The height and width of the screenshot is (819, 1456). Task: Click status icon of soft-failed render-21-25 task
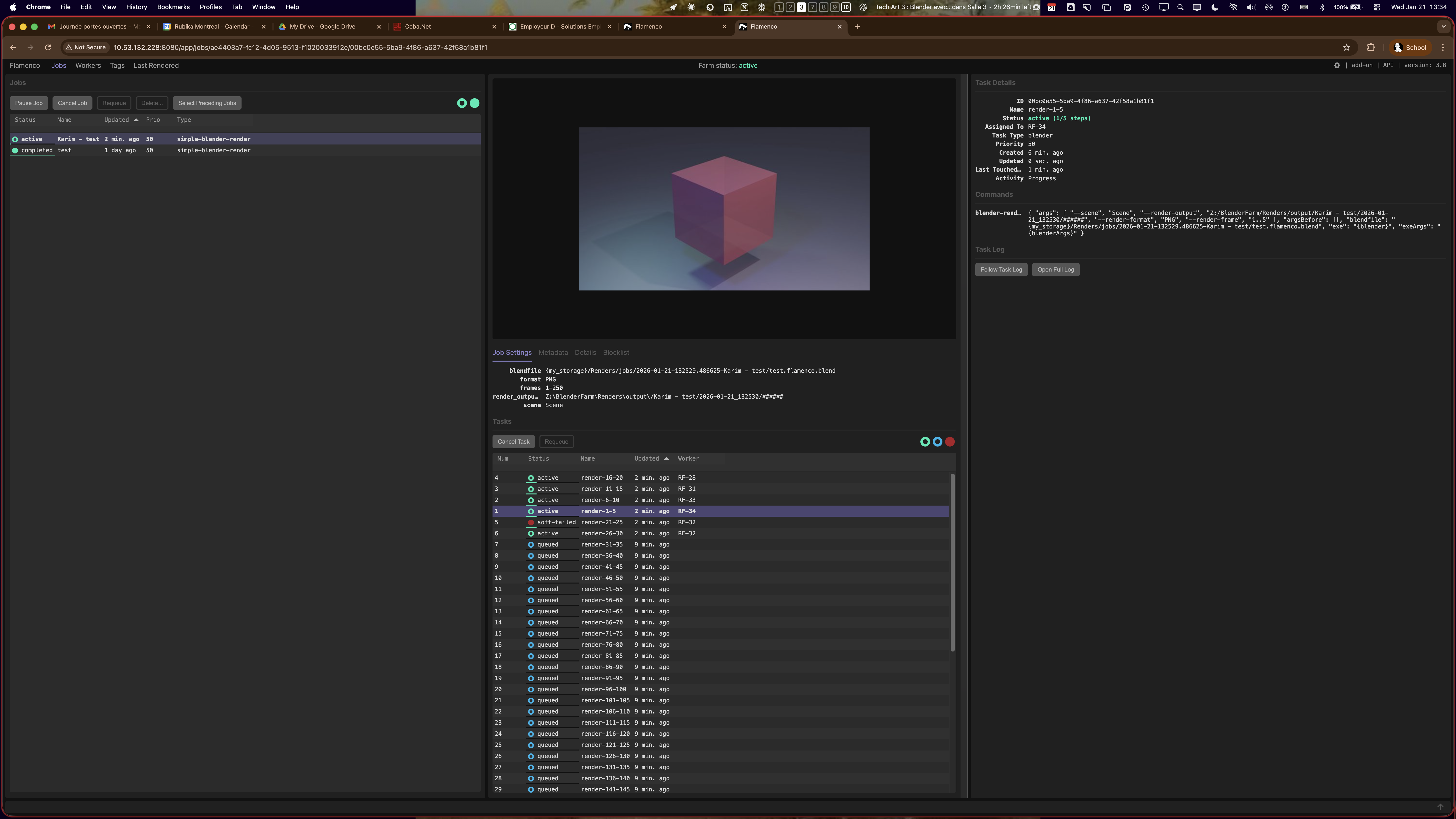pos(531,522)
